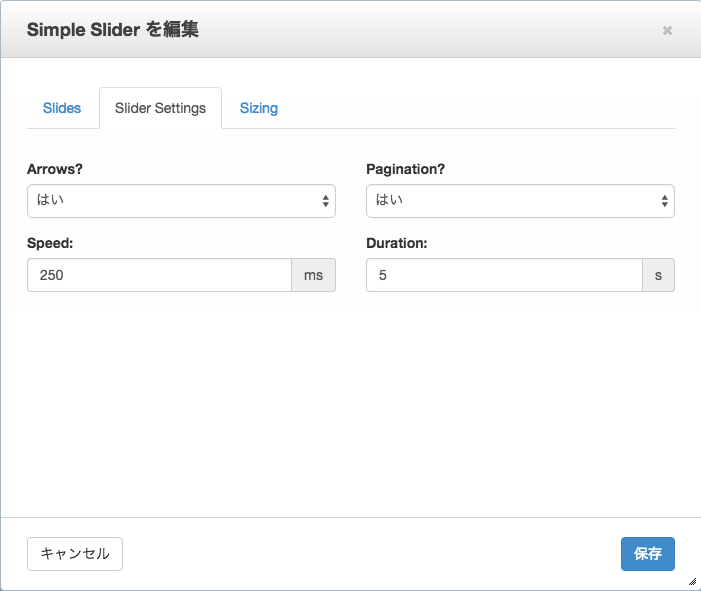This screenshot has width=701, height=591.
Task: Click the ms unit addon beside Speed
Action: point(313,275)
